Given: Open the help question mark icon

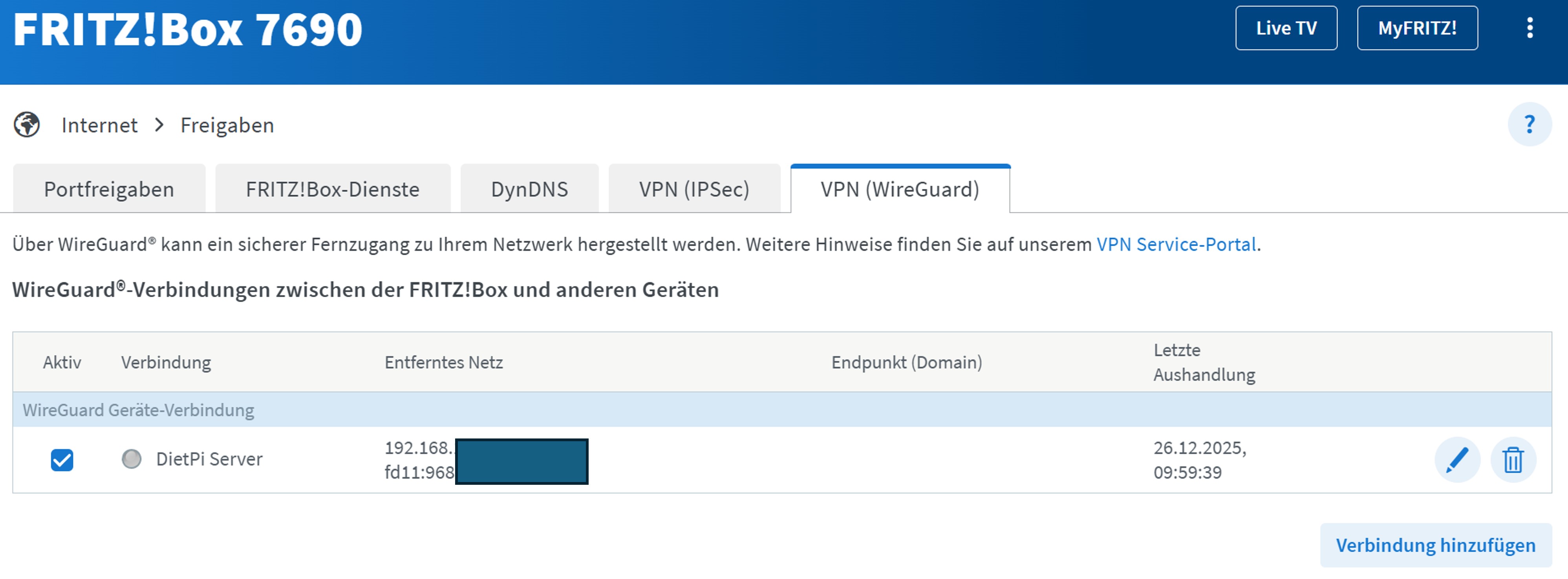Looking at the screenshot, I should pyautogui.click(x=1529, y=125).
